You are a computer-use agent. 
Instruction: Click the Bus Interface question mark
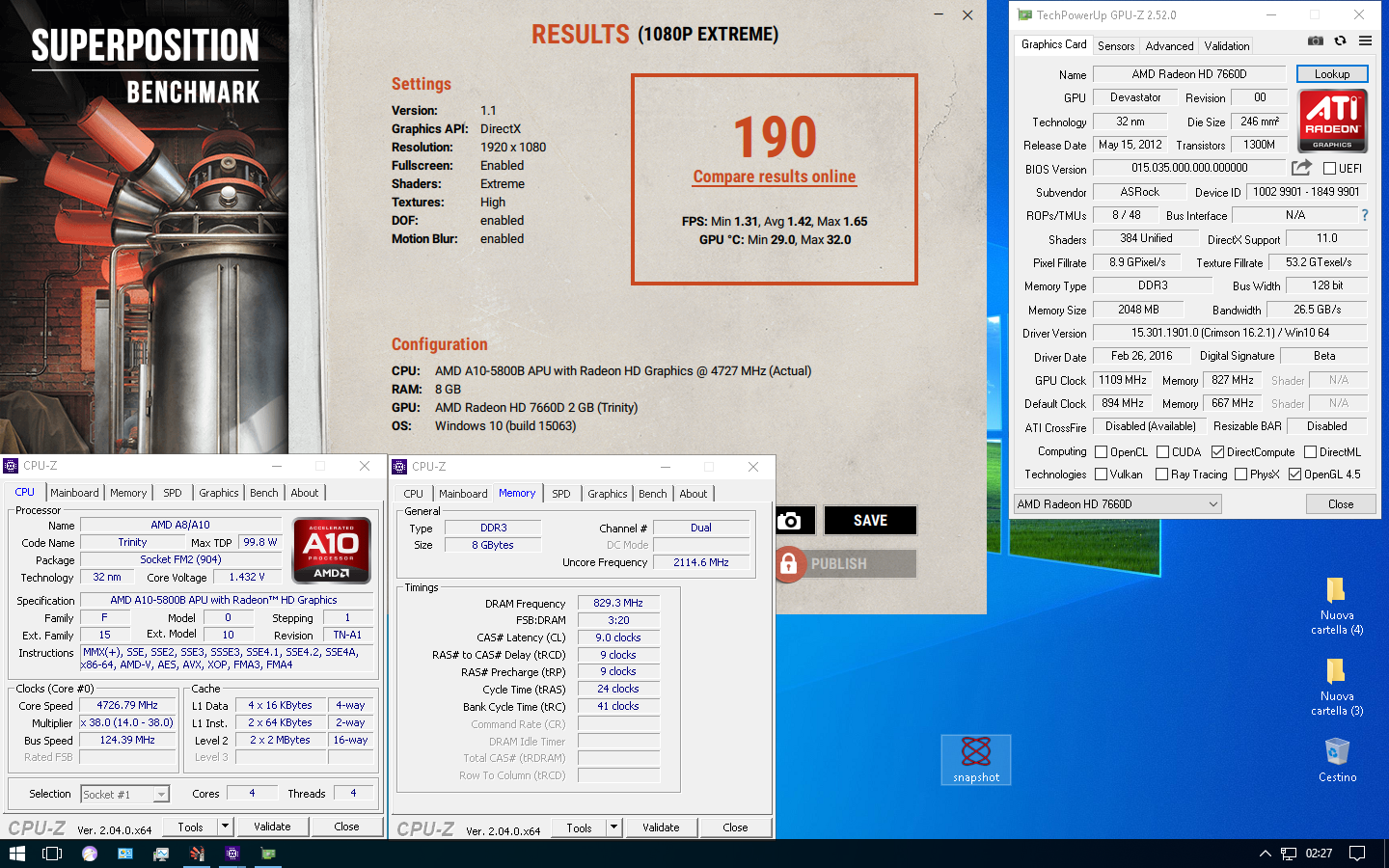1364,215
